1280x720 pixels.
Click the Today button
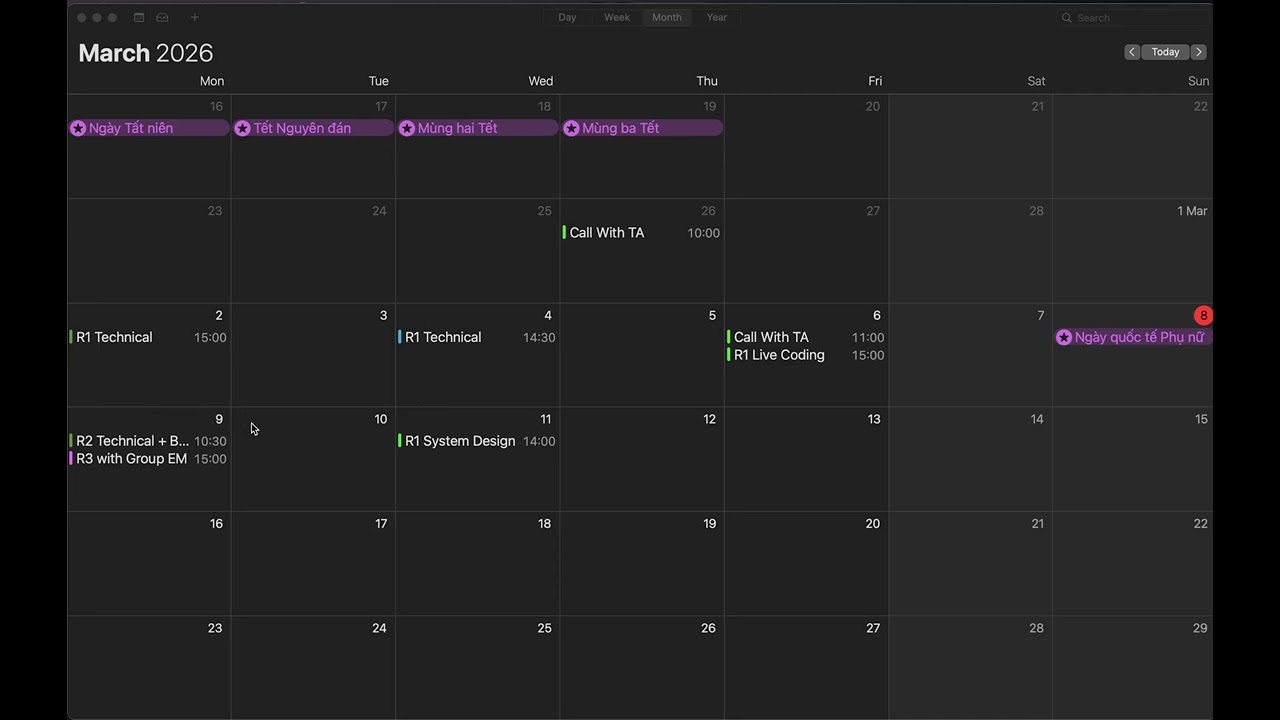(1165, 52)
